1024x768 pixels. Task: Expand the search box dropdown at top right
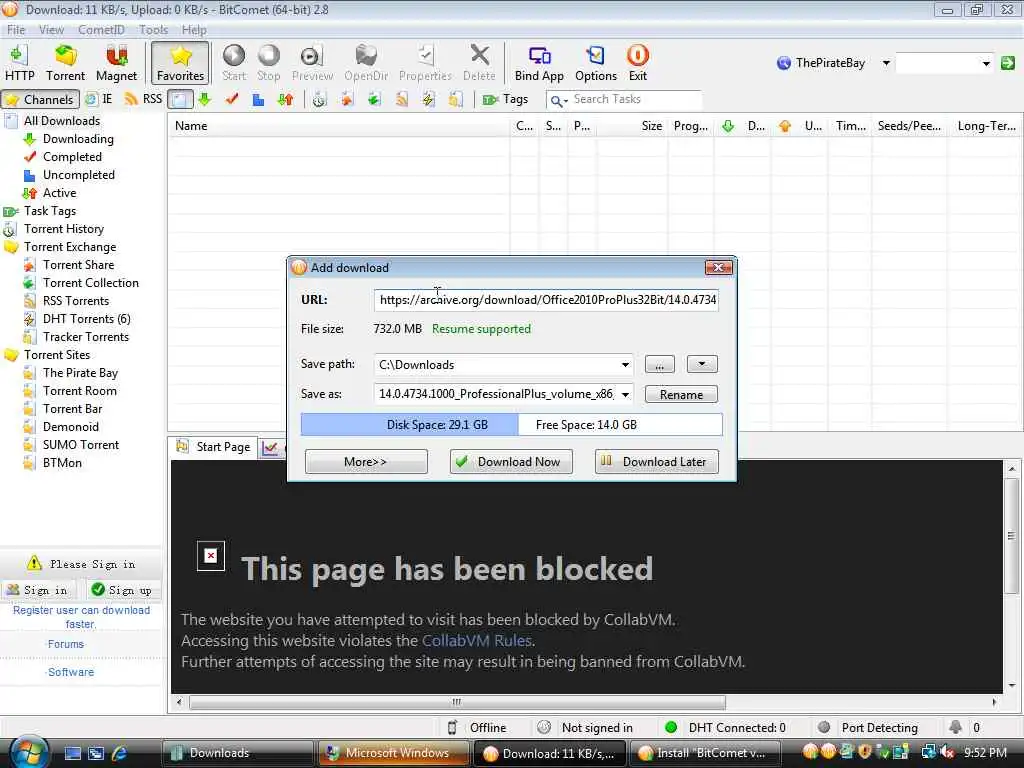tap(985, 63)
